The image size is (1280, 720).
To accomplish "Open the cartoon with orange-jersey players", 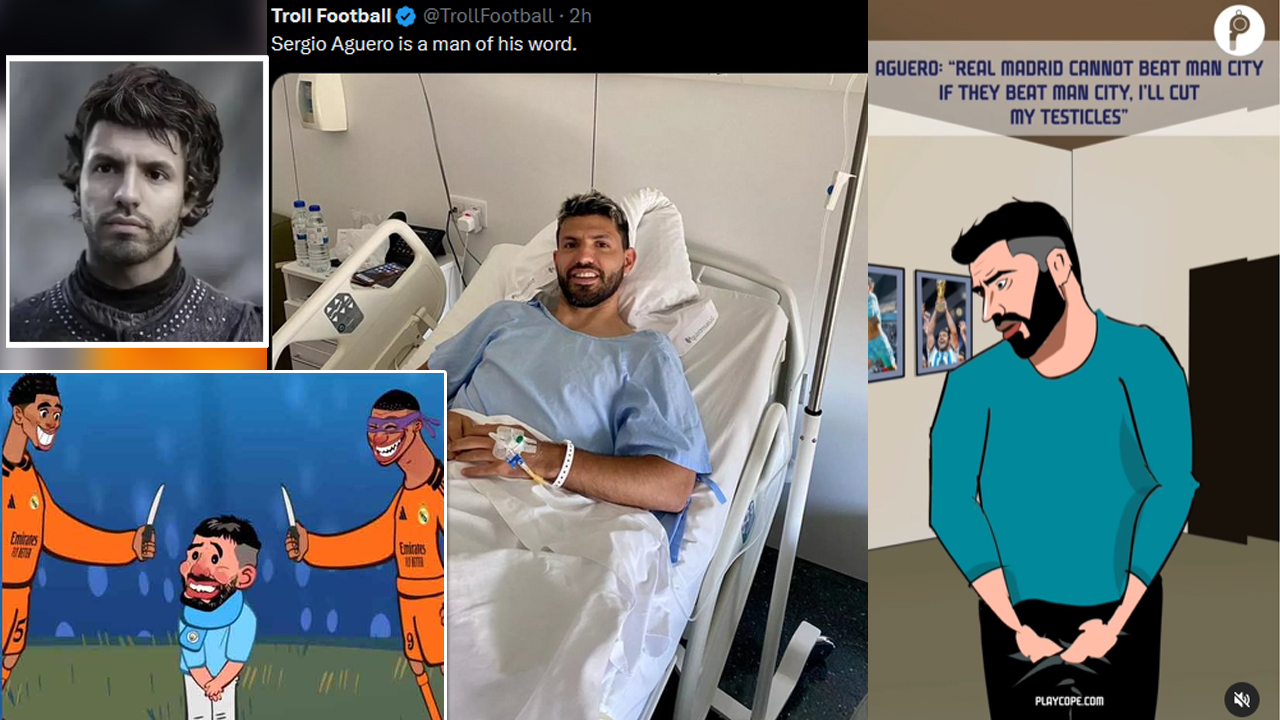I will 222,546.
